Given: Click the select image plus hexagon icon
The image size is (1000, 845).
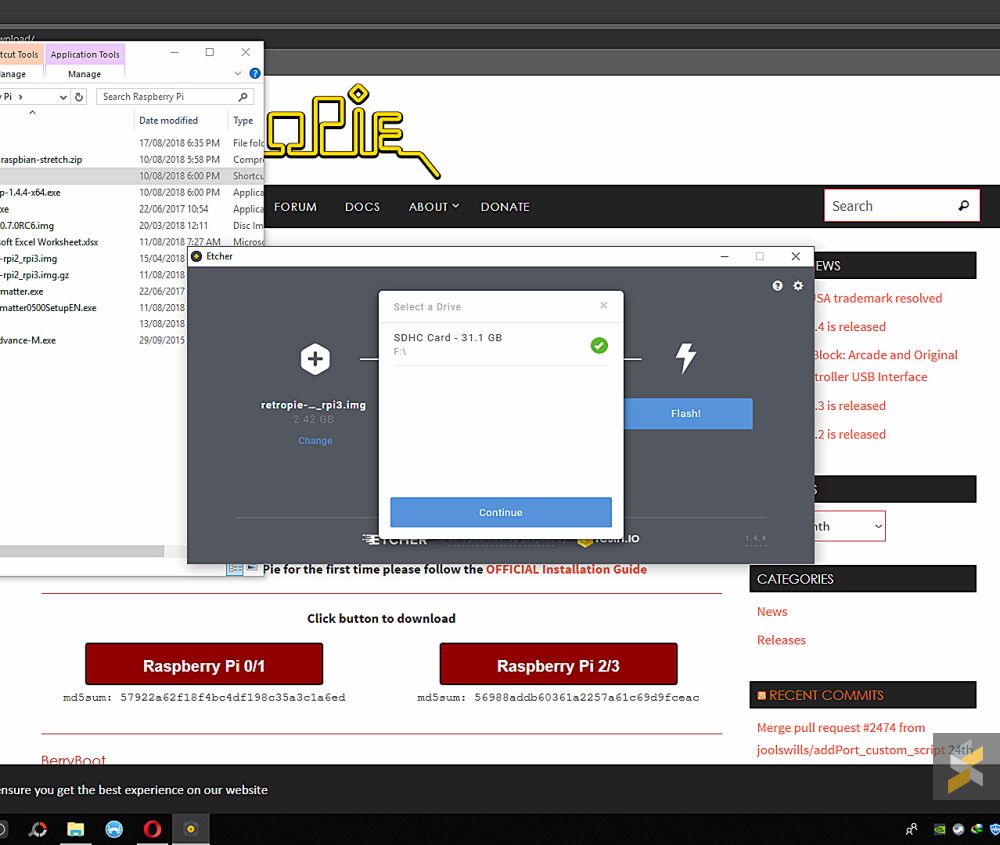Looking at the screenshot, I should pos(315,359).
